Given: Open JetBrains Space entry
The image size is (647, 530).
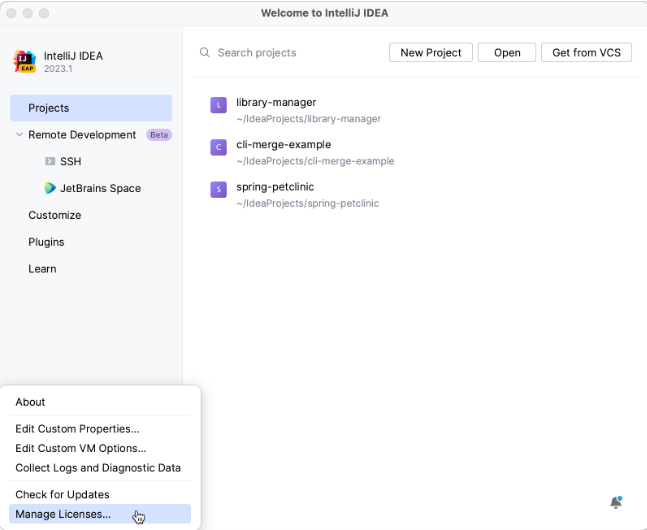Looking at the screenshot, I should pyautogui.click(x=100, y=188).
